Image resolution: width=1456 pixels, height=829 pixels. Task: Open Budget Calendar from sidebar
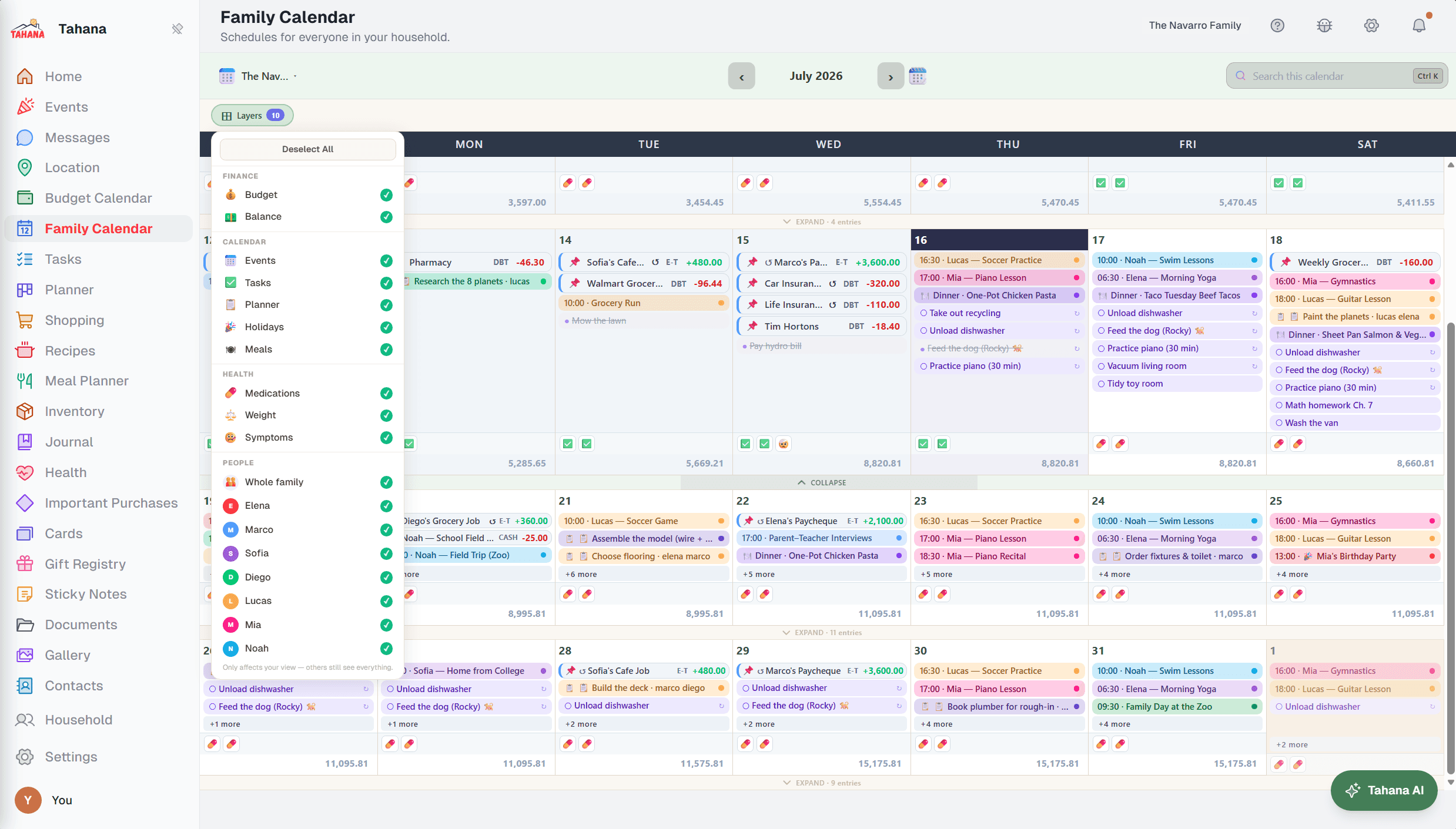[98, 198]
